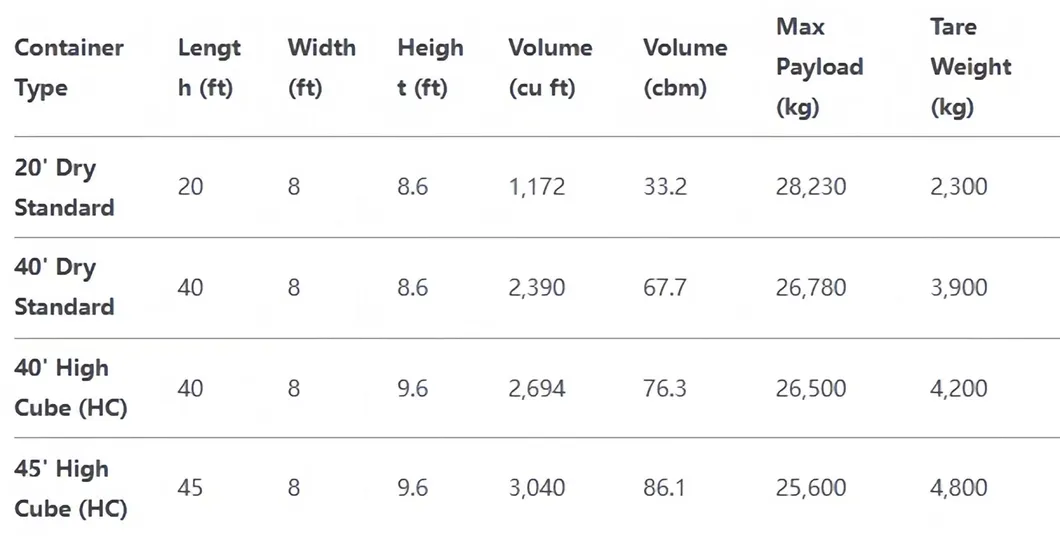Click the Volume (cu ft) header
This screenshot has width=1060, height=536.
[550, 68]
